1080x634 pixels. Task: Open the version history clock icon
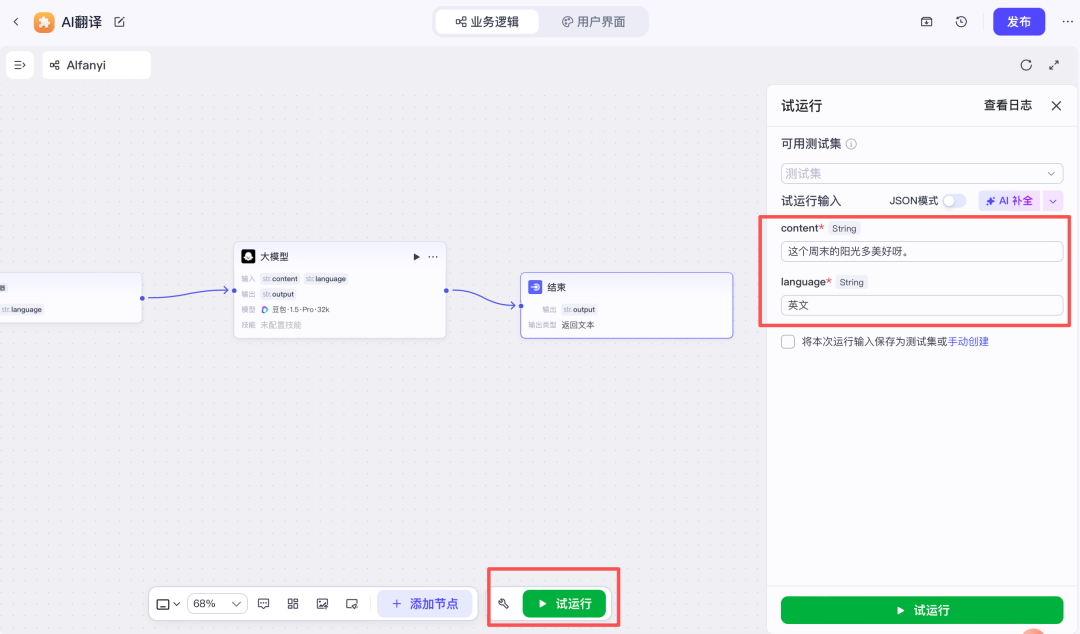[x=961, y=22]
